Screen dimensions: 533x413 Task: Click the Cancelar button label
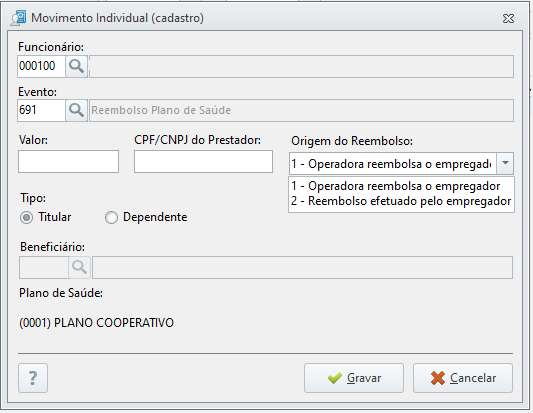point(473,378)
